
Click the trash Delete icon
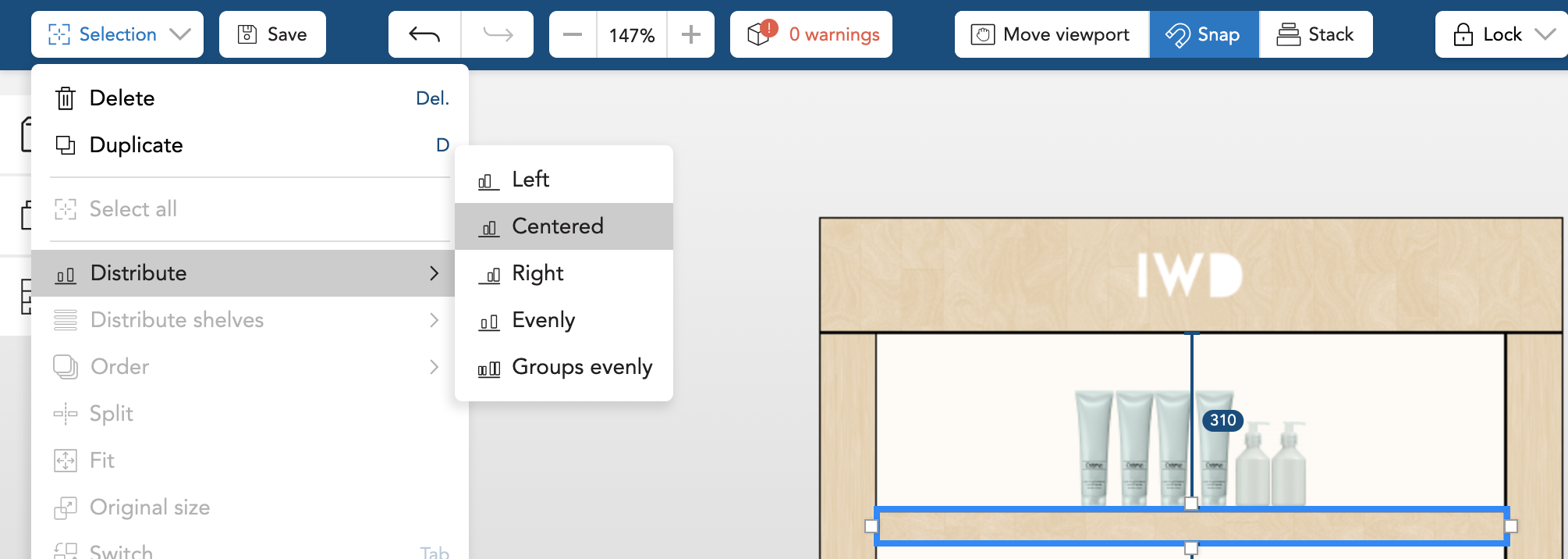(x=66, y=98)
